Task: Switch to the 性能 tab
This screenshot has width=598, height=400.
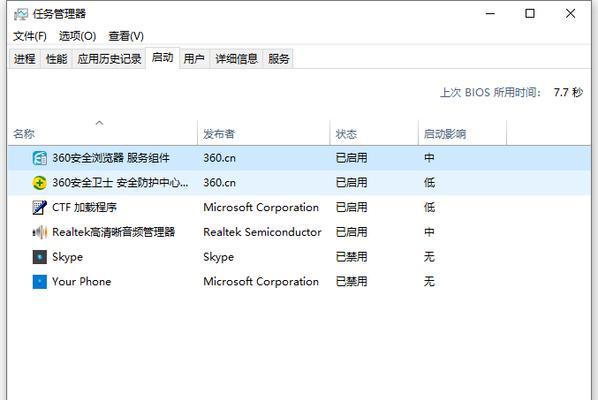Action: (56, 59)
